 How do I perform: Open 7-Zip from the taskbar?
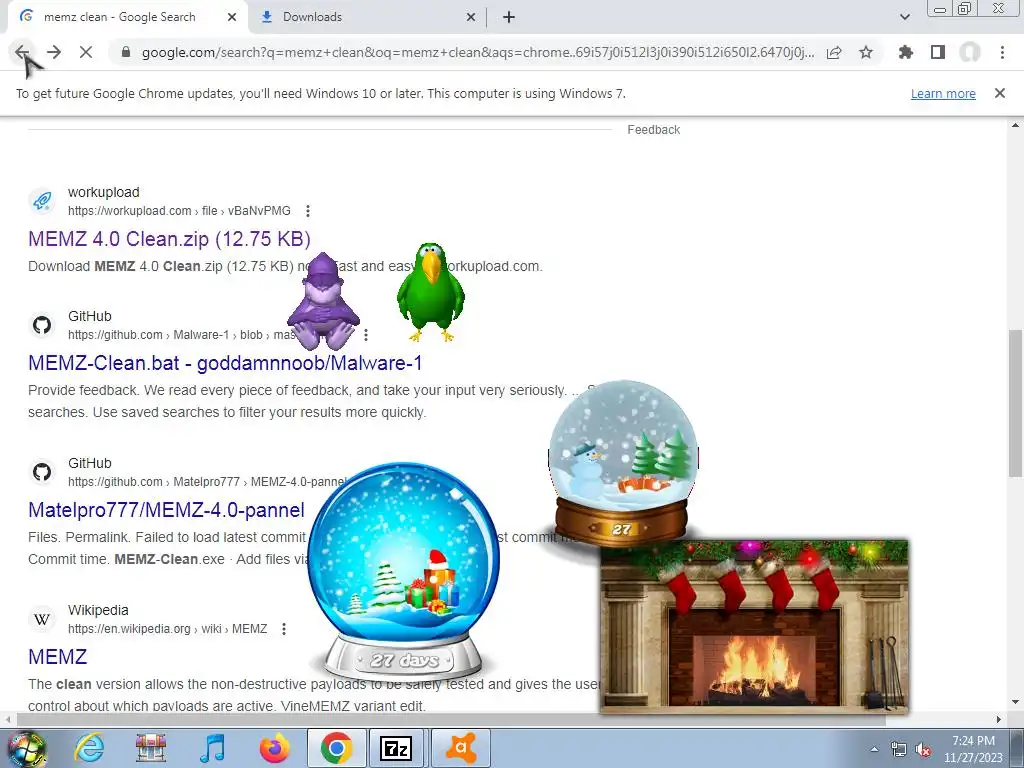coord(396,748)
